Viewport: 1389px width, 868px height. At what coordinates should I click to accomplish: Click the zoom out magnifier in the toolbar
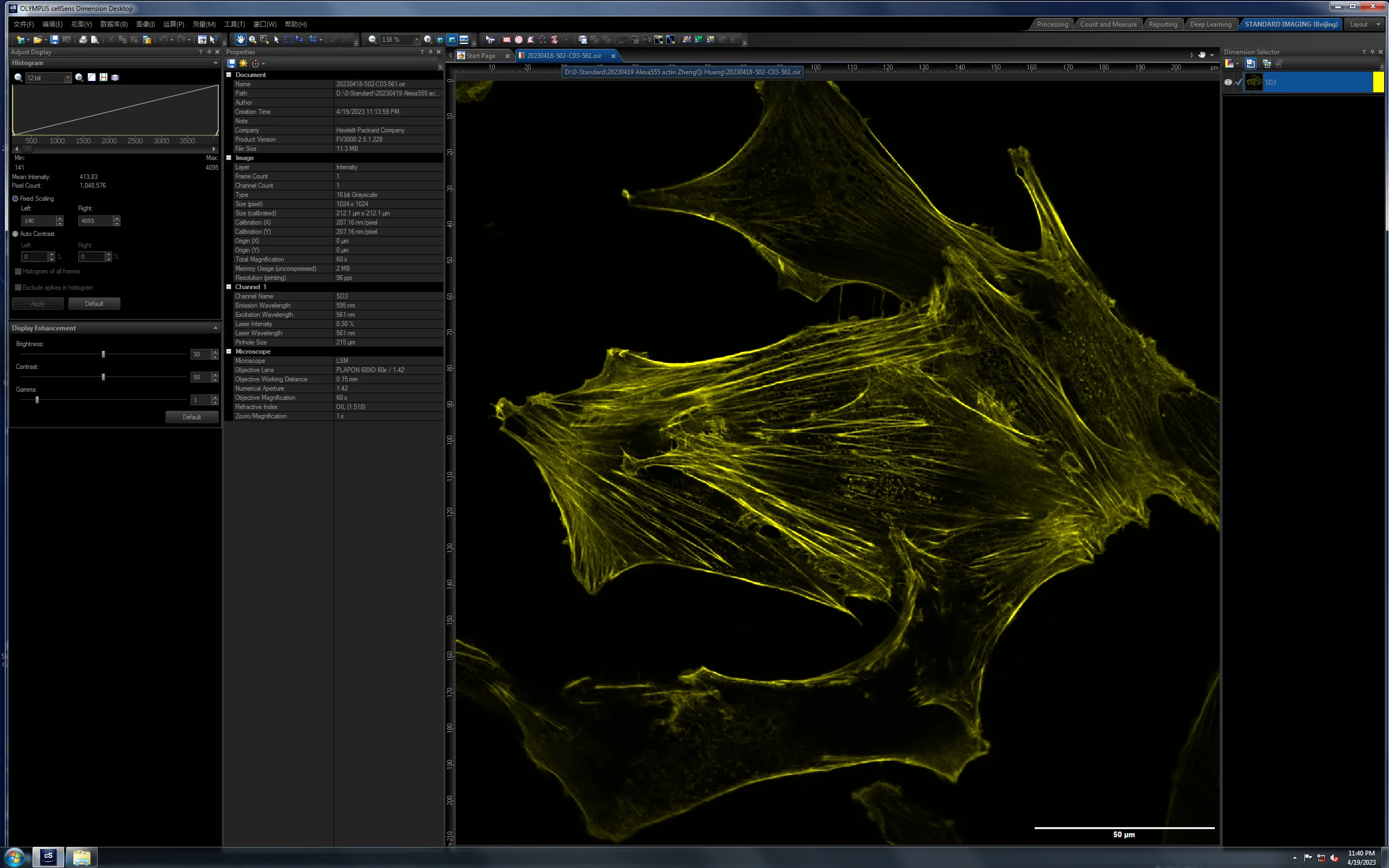pos(373,40)
